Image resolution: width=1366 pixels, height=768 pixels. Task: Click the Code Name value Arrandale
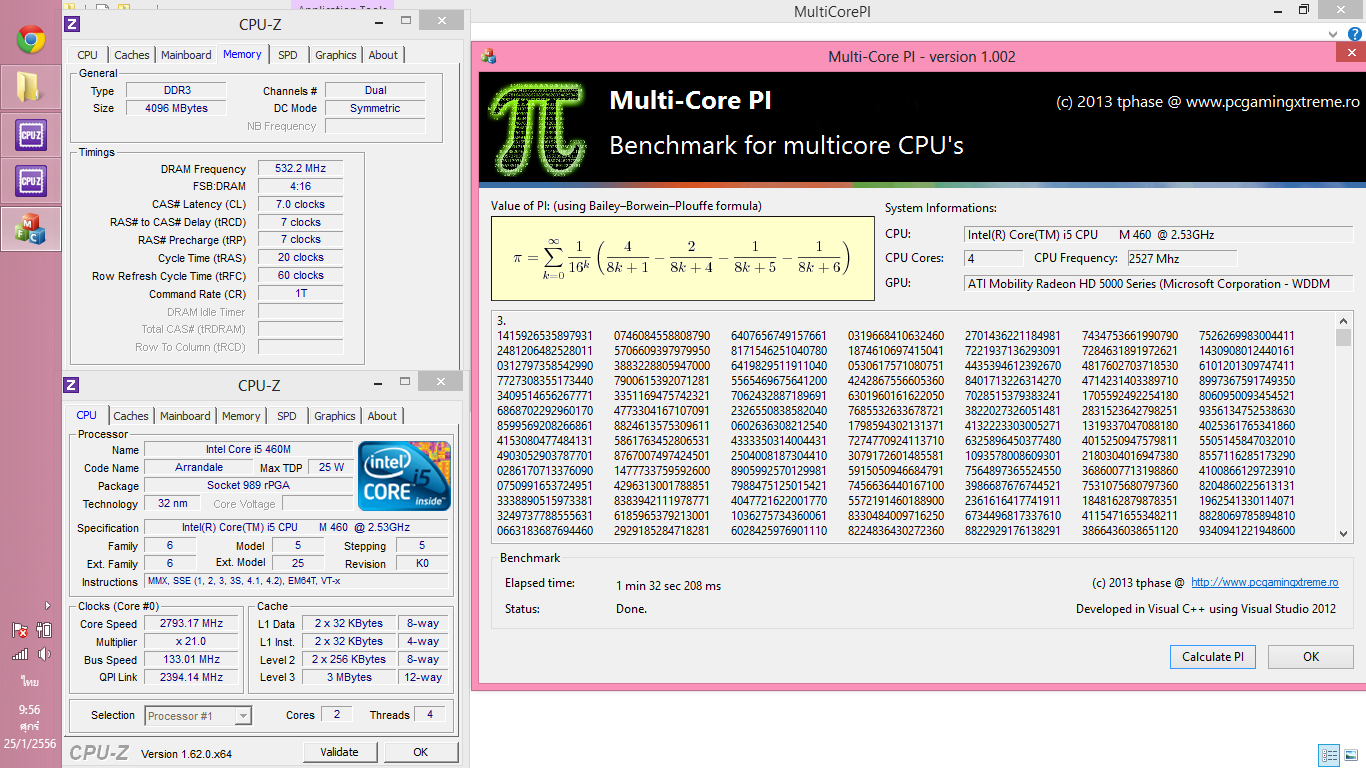tap(198, 468)
